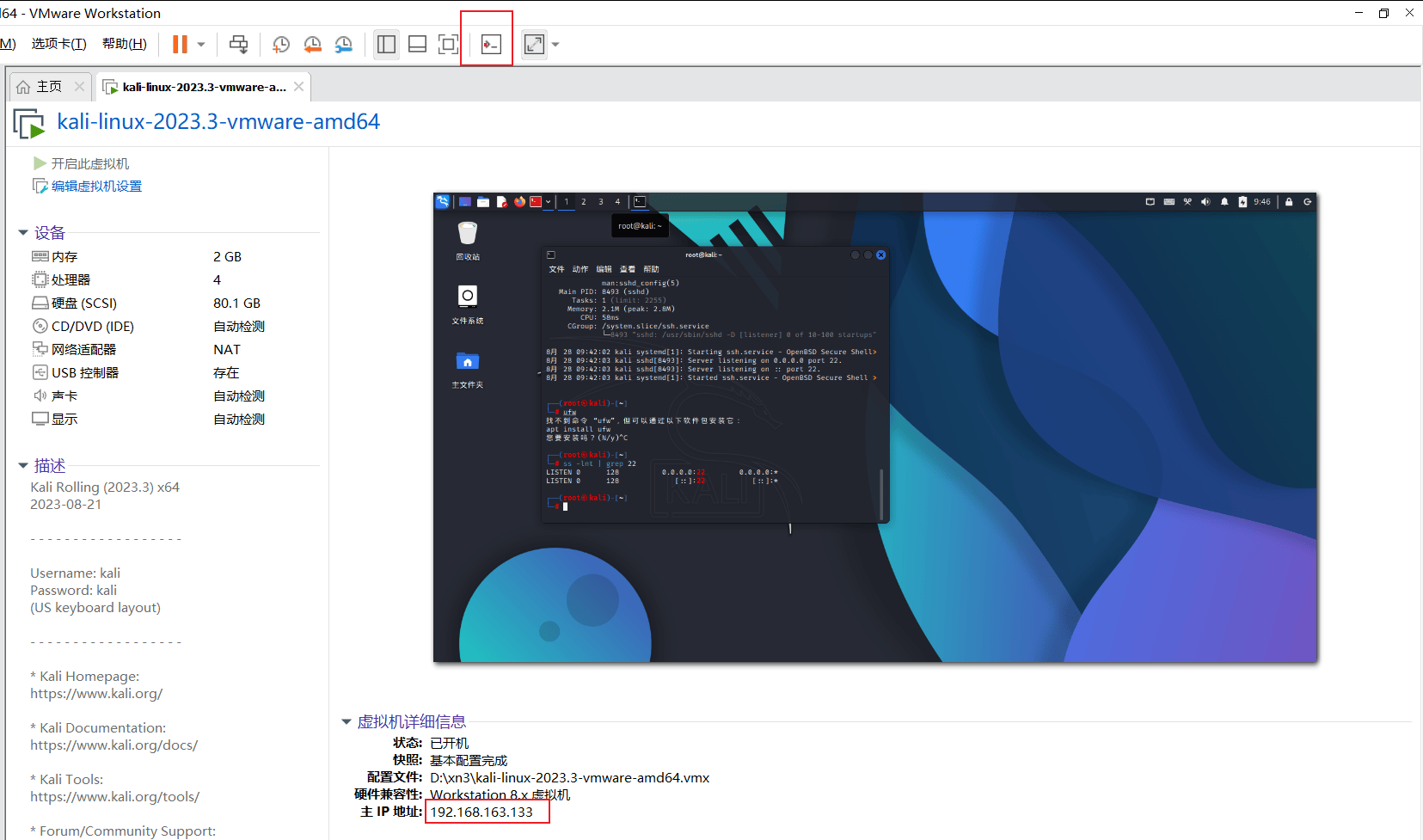
Task: Click the 开启此虚拟机 link
Action: click(89, 163)
